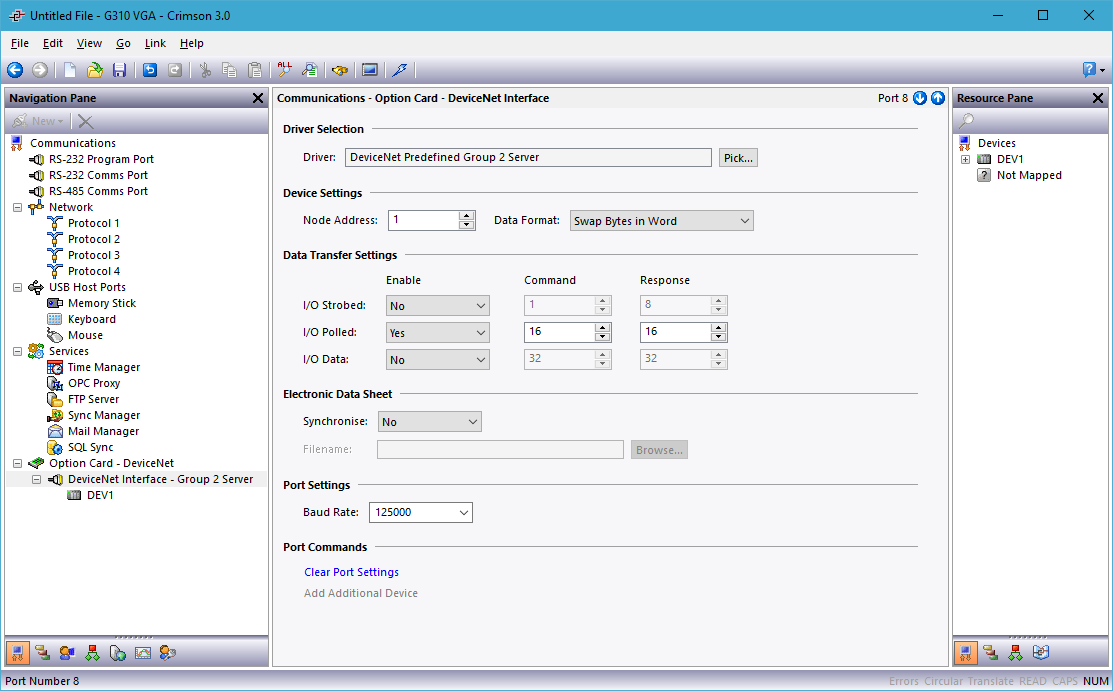1113x691 pixels.
Task: Open the Go menu
Action: pos(124,43)
